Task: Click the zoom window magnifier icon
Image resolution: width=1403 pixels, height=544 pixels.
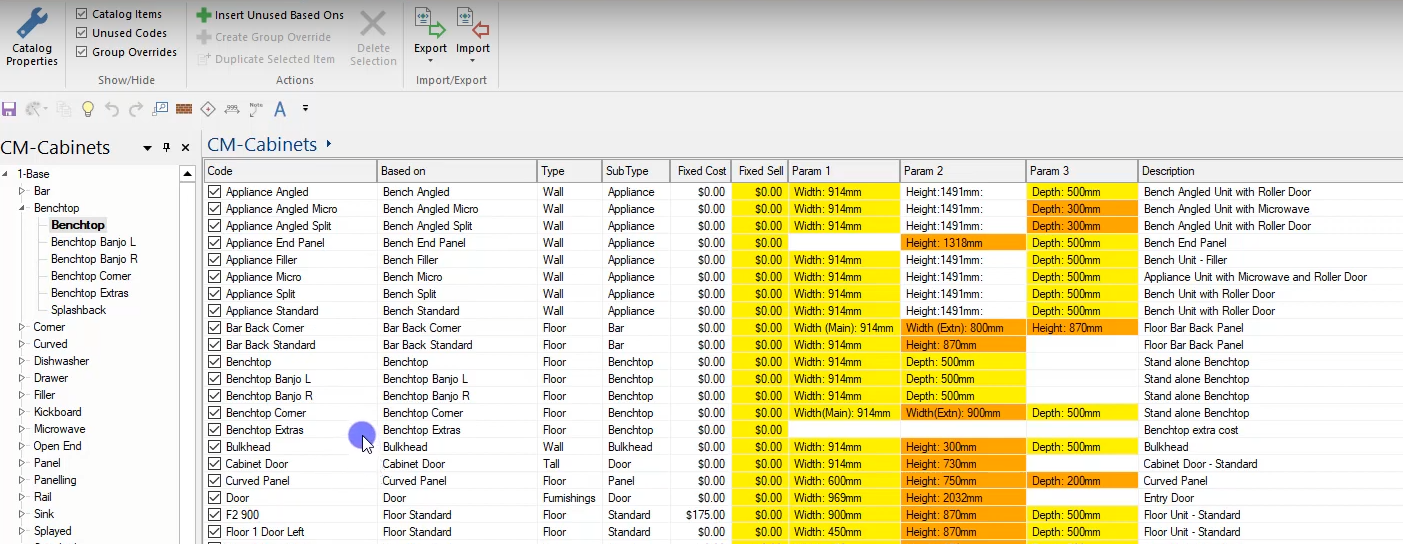Action: coord(160,108)
